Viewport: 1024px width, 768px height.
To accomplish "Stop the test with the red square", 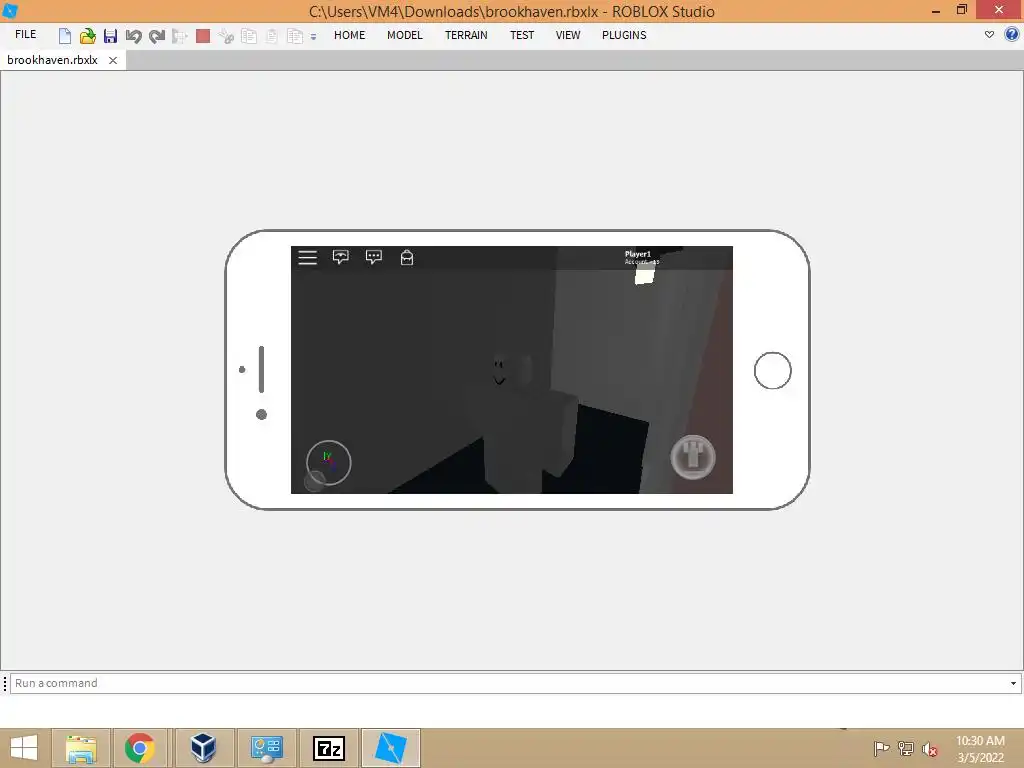I will click(x=203, y=36).
